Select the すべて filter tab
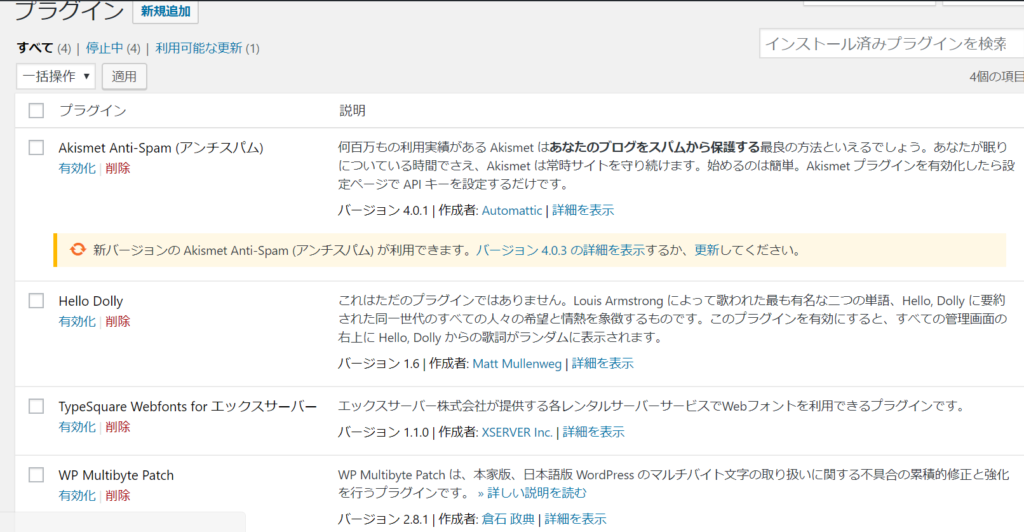The width and height of the screenshot is (1024, 532). click(x=35, y=48)
